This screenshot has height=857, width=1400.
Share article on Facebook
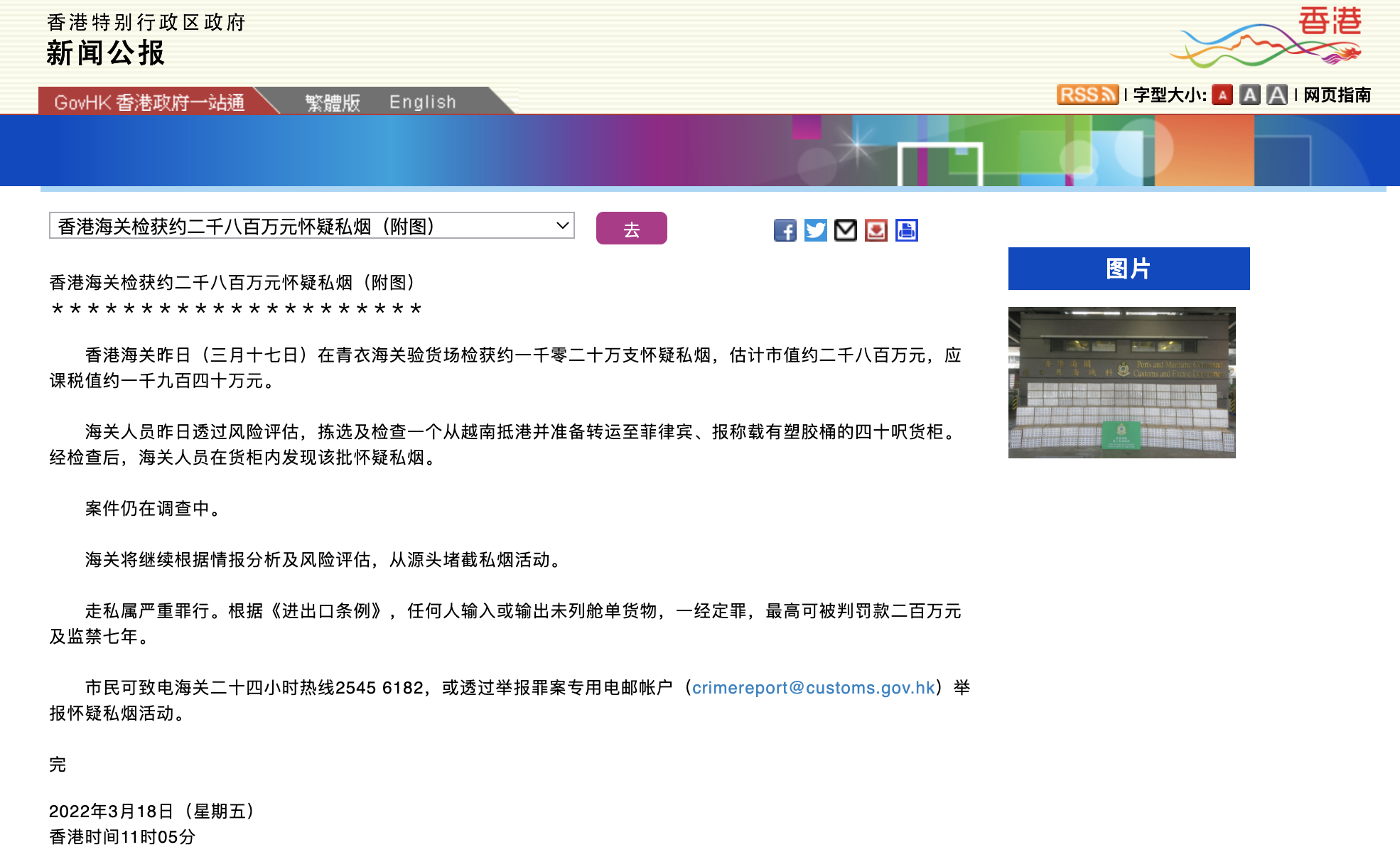click(x=785, y=230)
